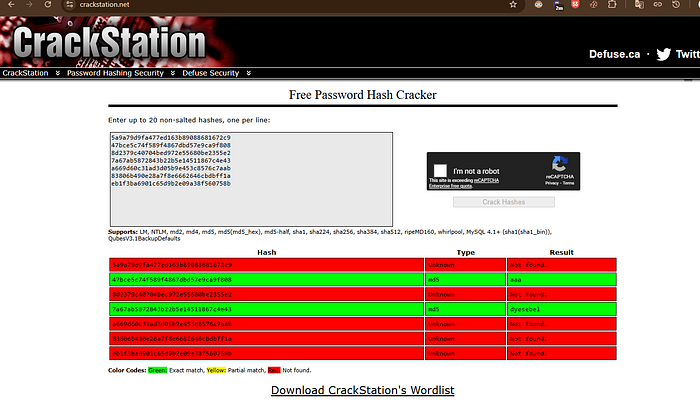The width and height of the screenshot is (700, 400).
Task: Open the red shield extension icon
Action: point(575,4)
